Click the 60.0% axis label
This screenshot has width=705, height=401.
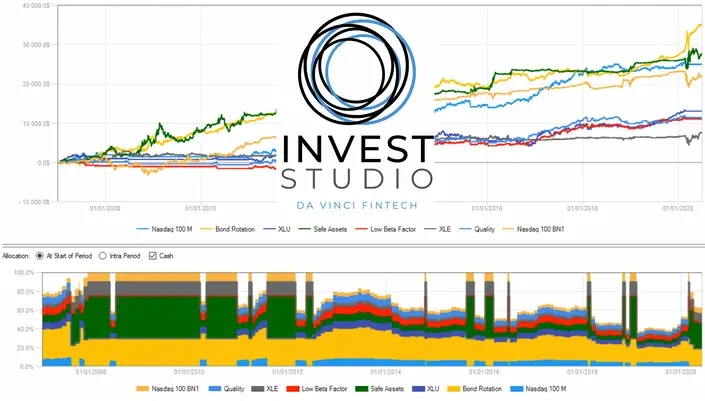[26, 311]
